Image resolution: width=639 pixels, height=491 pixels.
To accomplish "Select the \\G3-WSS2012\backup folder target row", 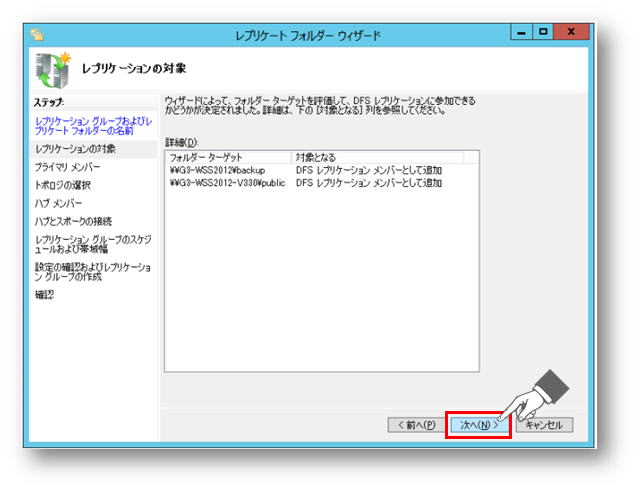I will coord(322,170).
